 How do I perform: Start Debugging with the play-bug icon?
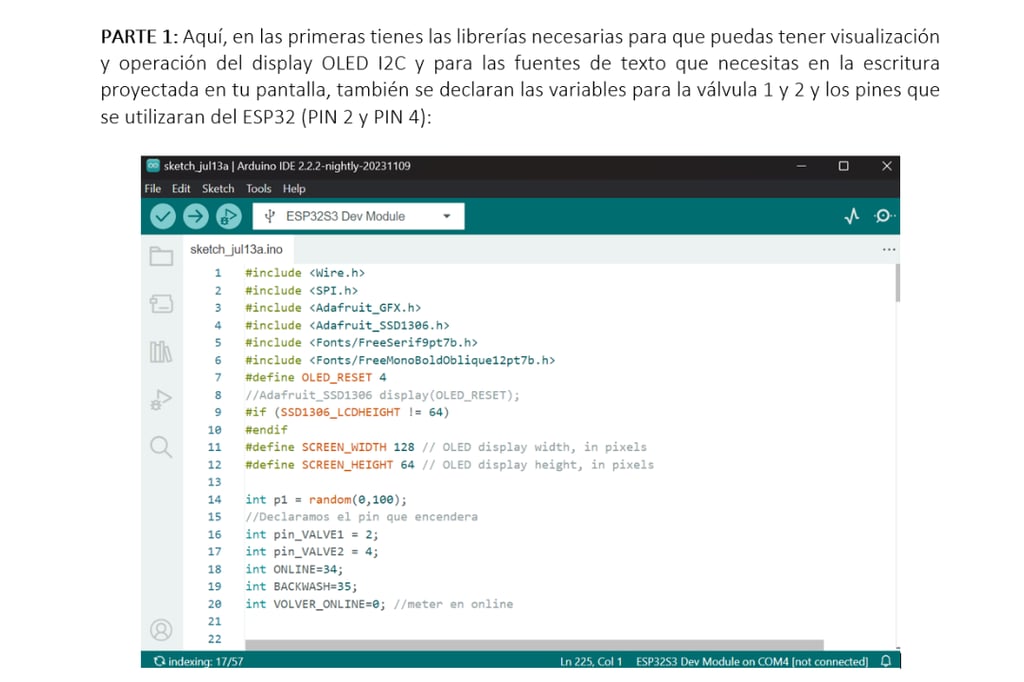click(229, 216)
